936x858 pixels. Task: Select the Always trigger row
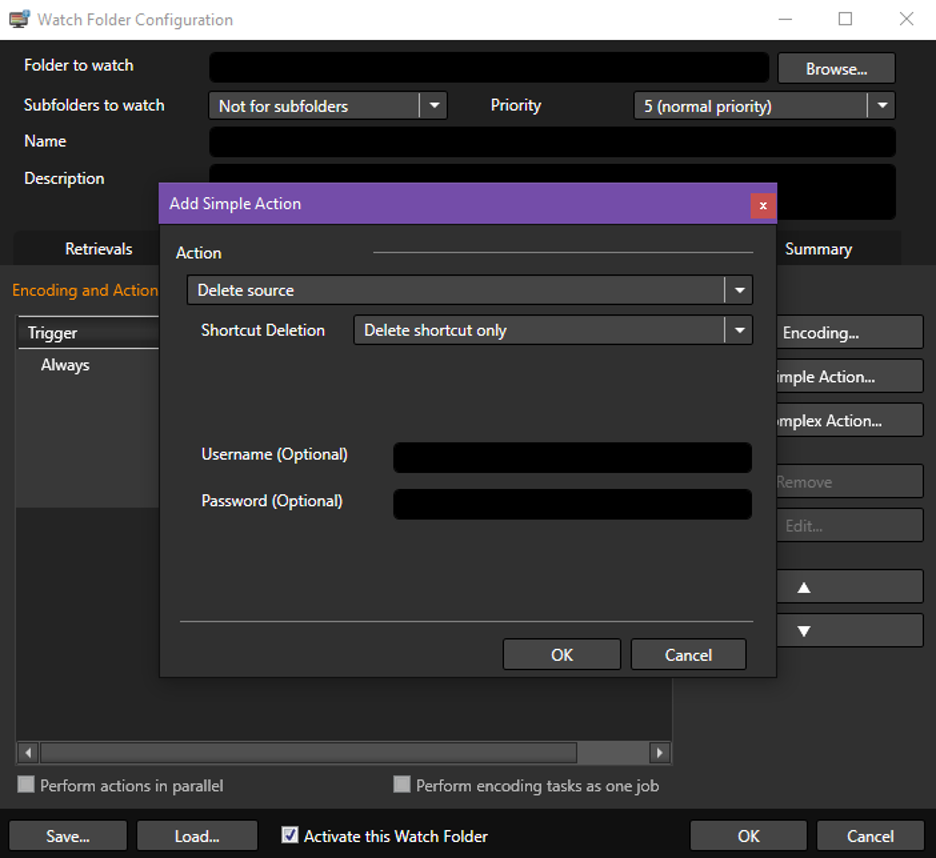tap(88, 365)
